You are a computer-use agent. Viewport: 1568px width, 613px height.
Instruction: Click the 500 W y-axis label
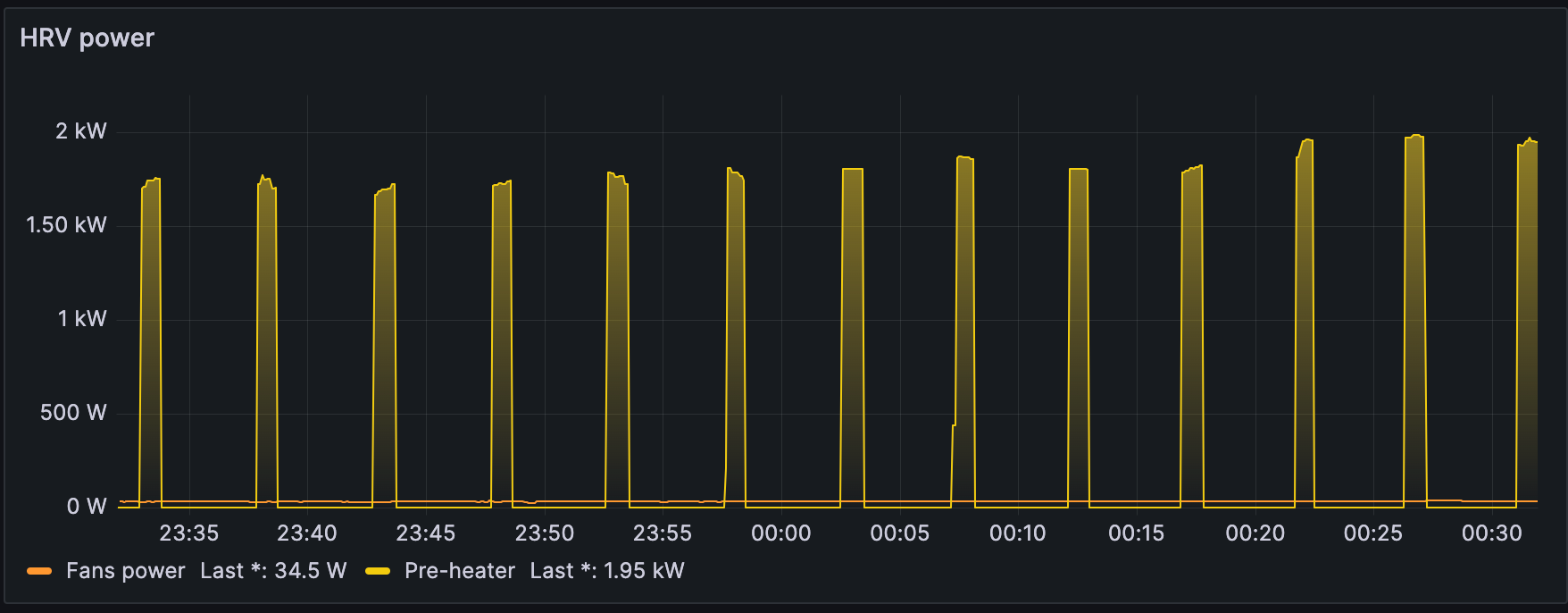tap(73, 413)
